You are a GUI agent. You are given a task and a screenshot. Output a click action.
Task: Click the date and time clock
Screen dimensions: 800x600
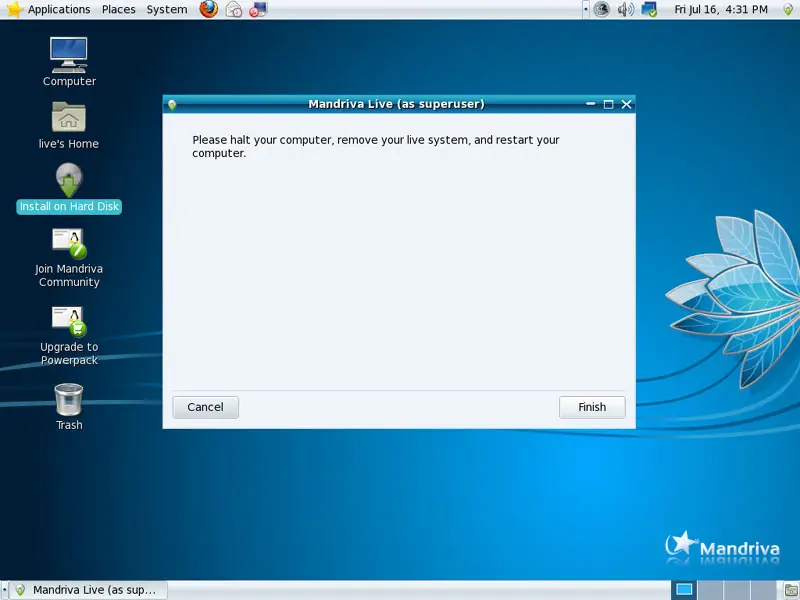(719, 9)
